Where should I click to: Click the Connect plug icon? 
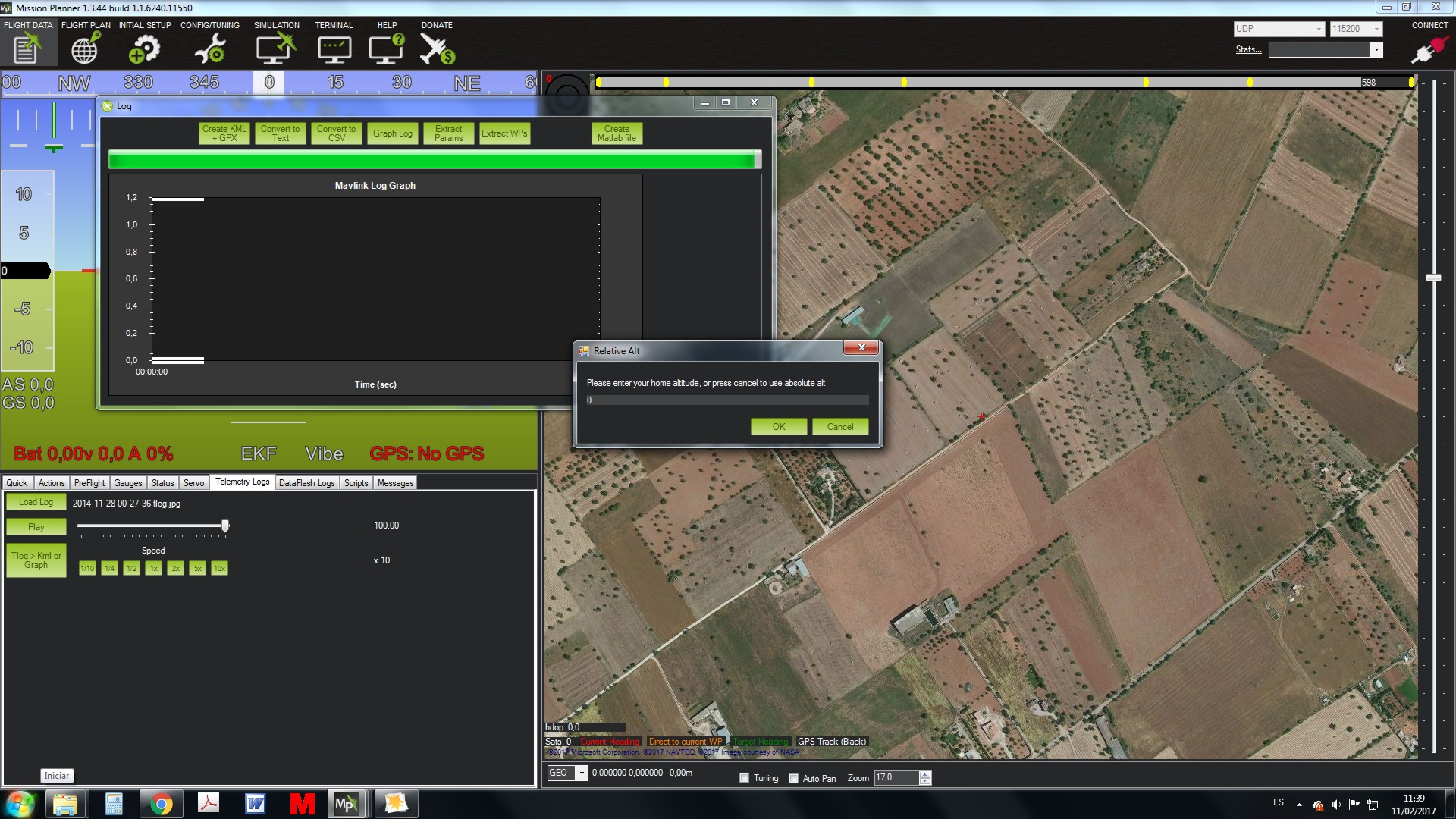[1429, 49]
